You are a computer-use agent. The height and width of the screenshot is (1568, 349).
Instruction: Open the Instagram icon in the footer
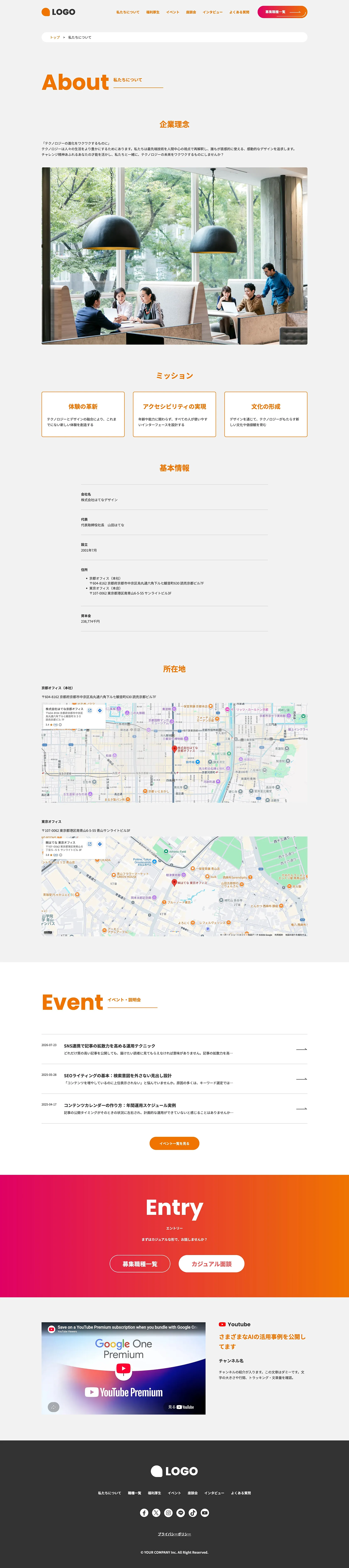[168, 1513]
